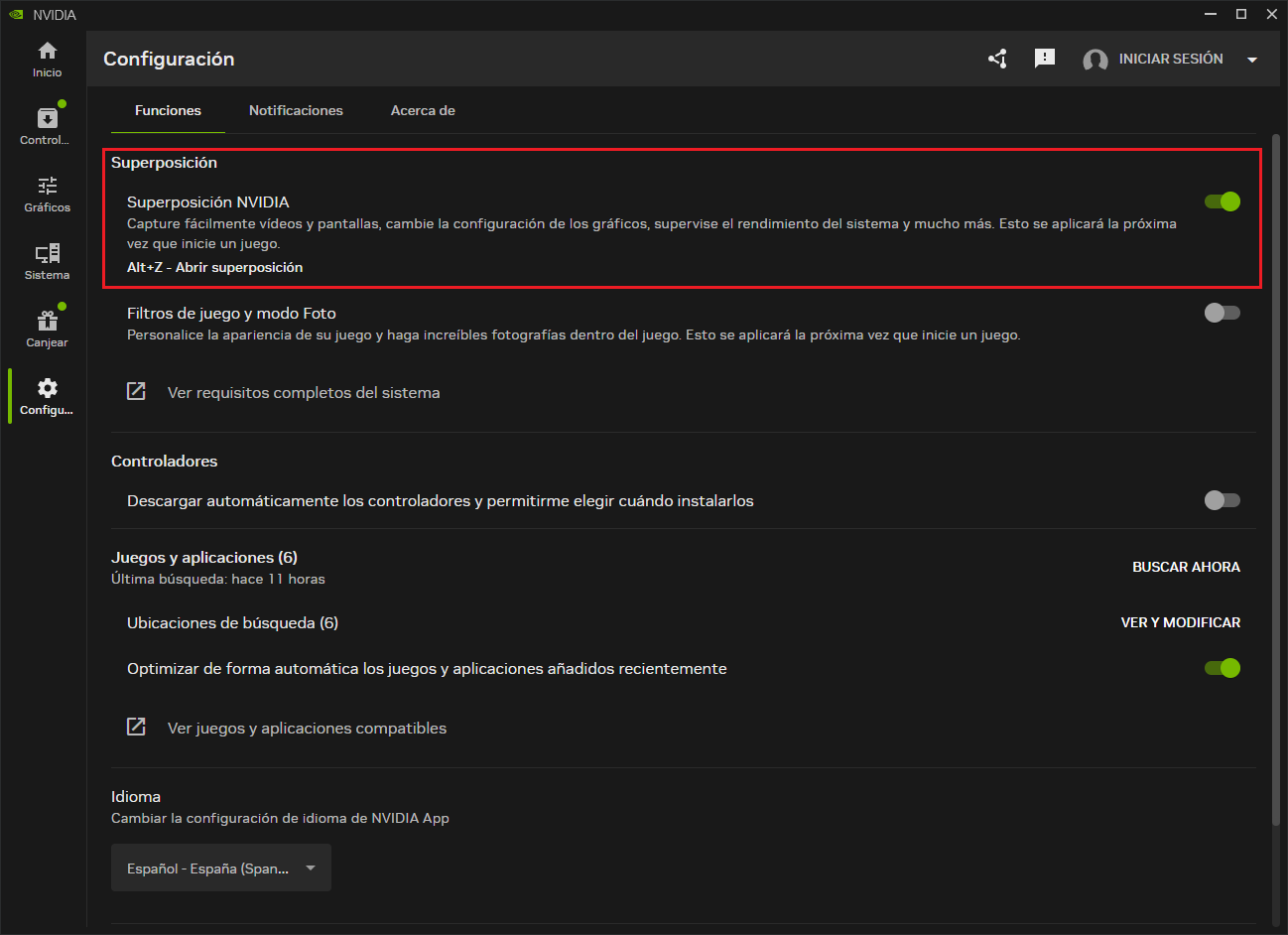Screen dimensions: 1288x935
Task: Click BUSCAR AHORA button
Action: click(1186, 567)
